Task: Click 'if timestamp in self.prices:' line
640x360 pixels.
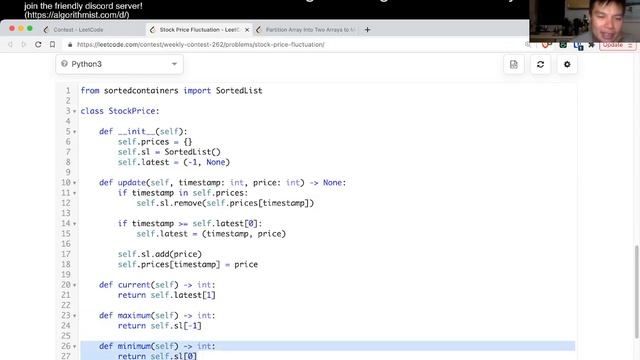Action: (x=183, y=193)
